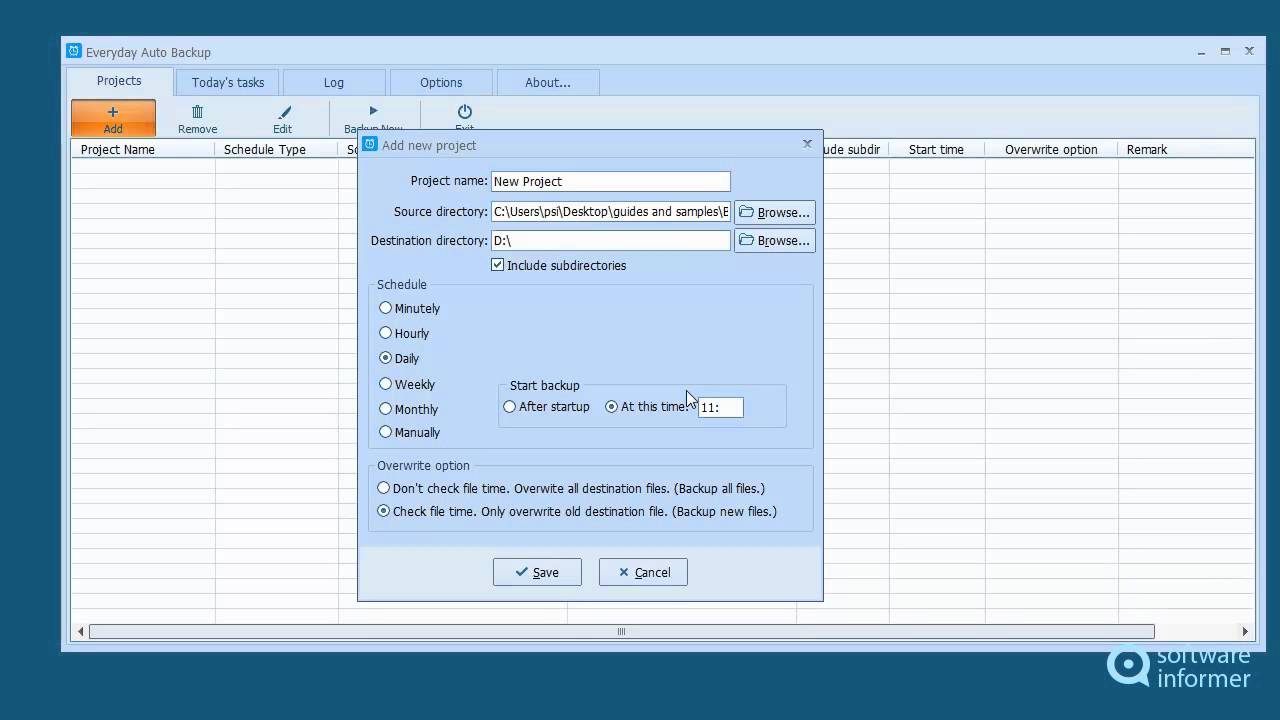This screenshot has height=720, width=1280.
Task: Click the Project name input field
Action: click(x=610, y=181)
